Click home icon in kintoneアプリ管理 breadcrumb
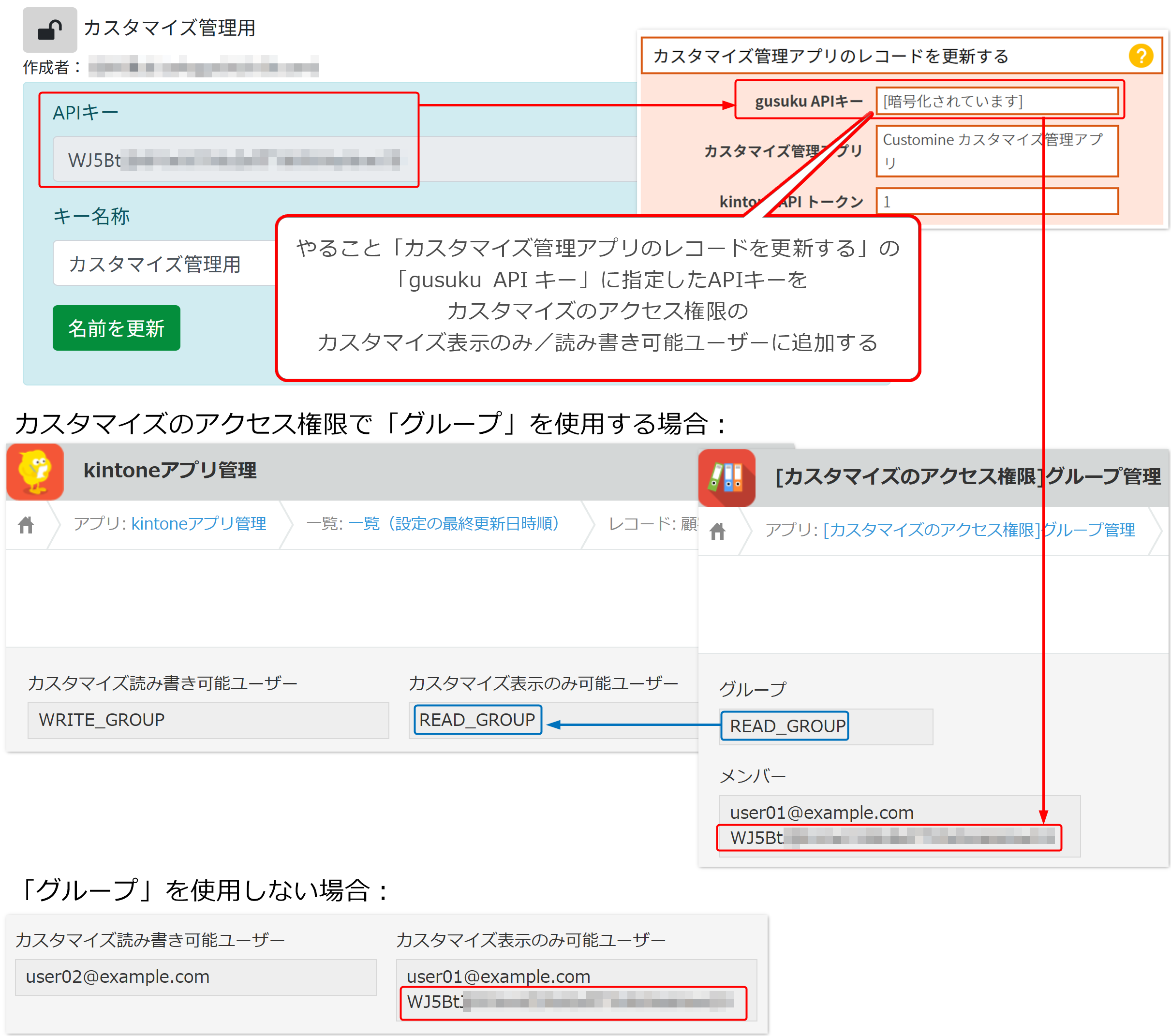Image resolution: width=1171 pixels, height=1036 pixels. [26, 524]
